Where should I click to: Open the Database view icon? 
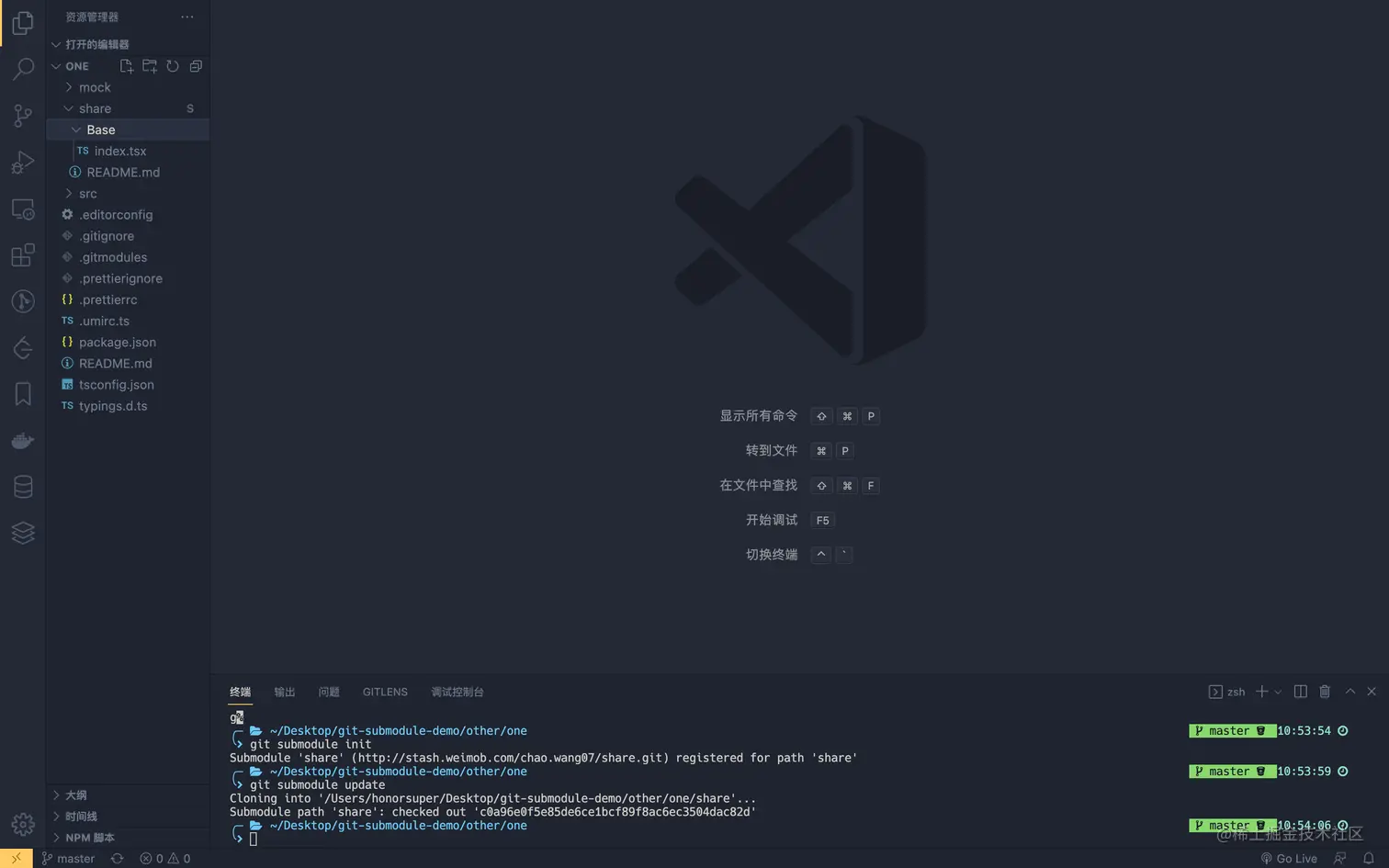pyautogui.click(x=23, y=487)
